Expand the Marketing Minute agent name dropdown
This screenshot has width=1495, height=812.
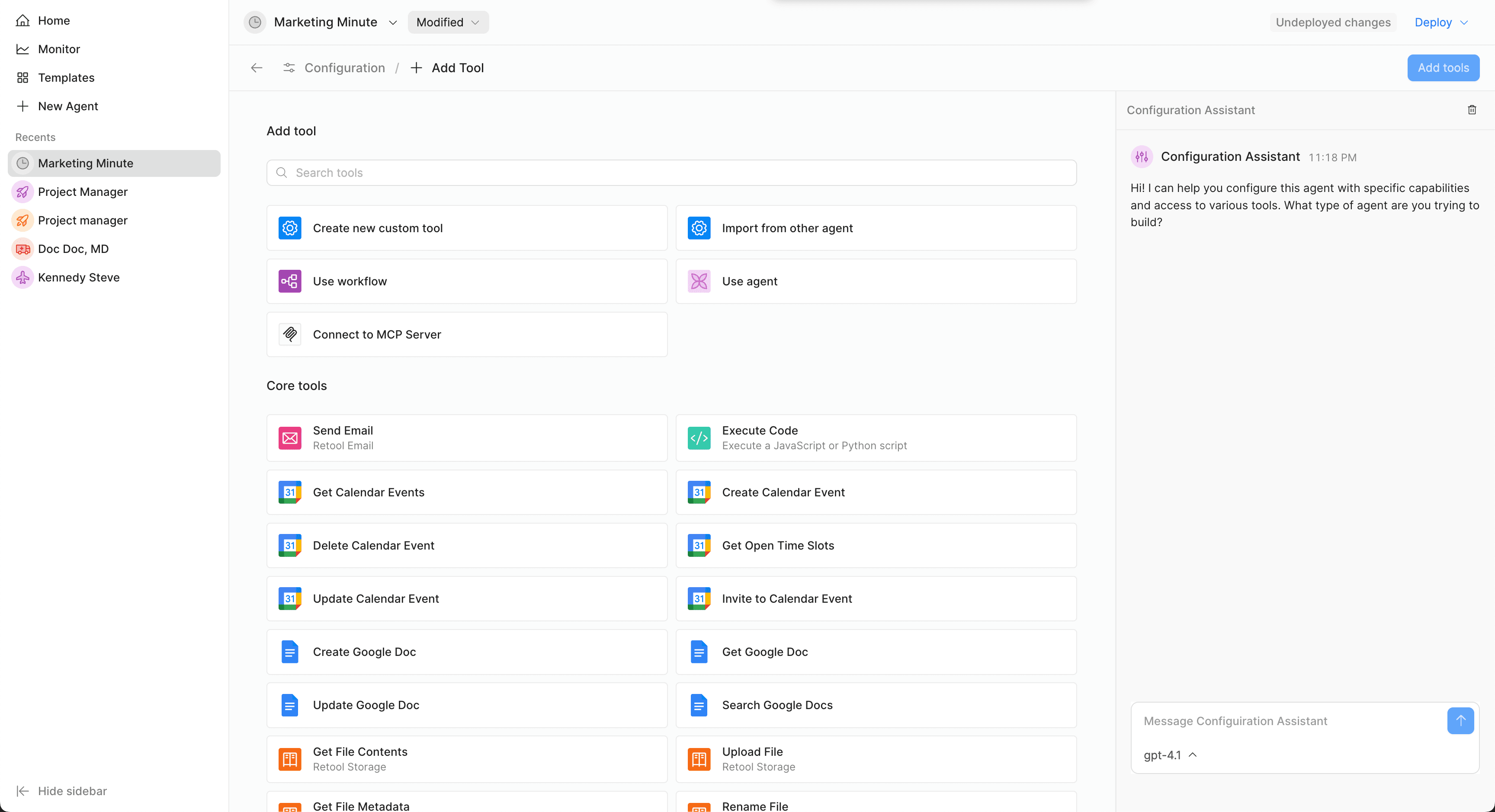click(x=393, y=22)
